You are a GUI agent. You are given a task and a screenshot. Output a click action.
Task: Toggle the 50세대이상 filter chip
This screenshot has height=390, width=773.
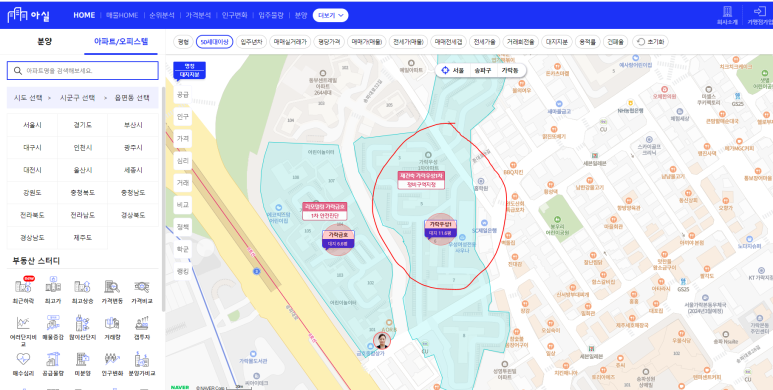point(214,42)
